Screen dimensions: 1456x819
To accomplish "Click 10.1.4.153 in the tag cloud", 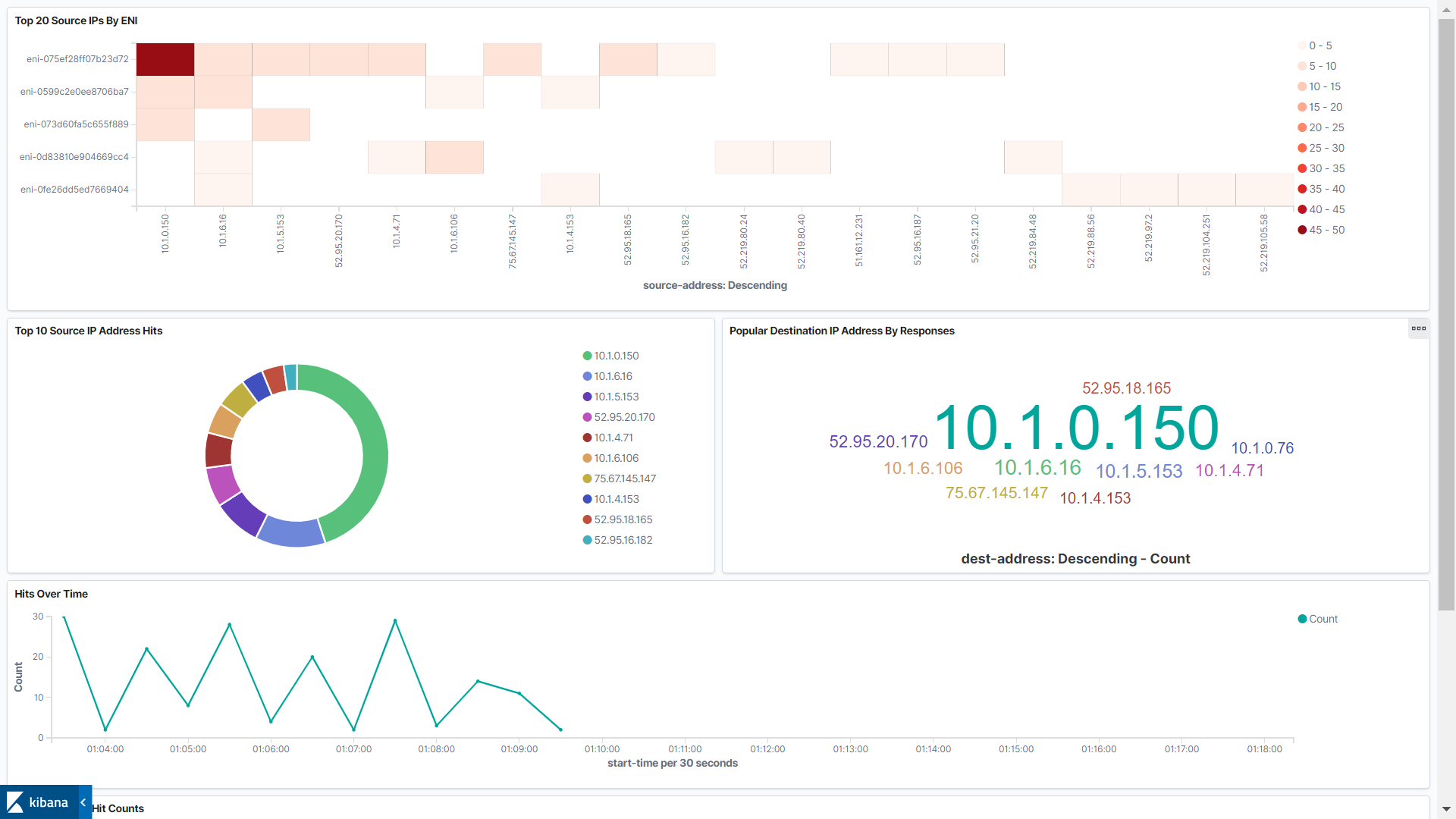I will [1095, 498].
